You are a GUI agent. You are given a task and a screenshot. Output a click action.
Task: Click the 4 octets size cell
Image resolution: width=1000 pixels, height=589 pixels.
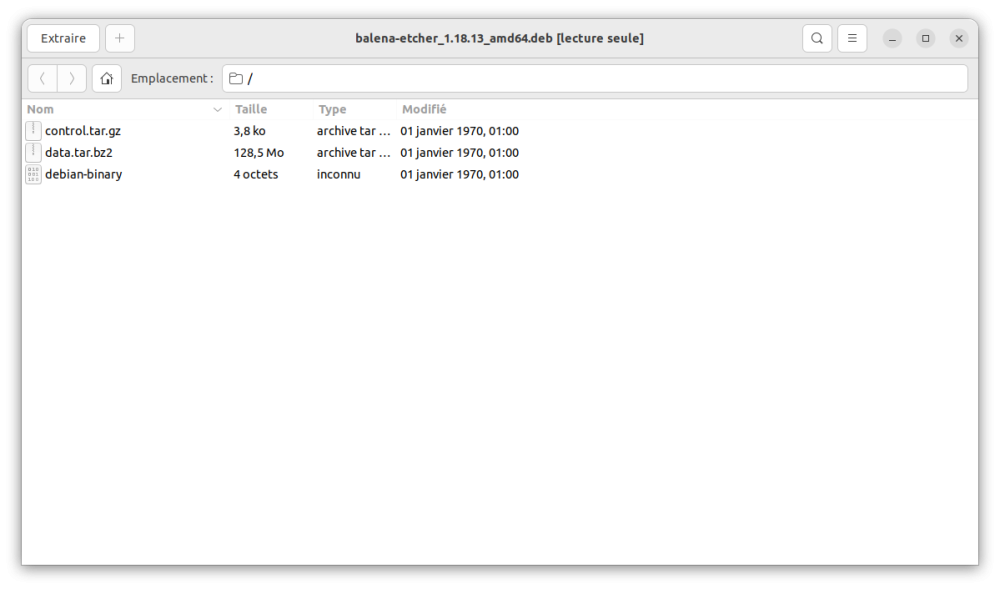tap(256, 175)
